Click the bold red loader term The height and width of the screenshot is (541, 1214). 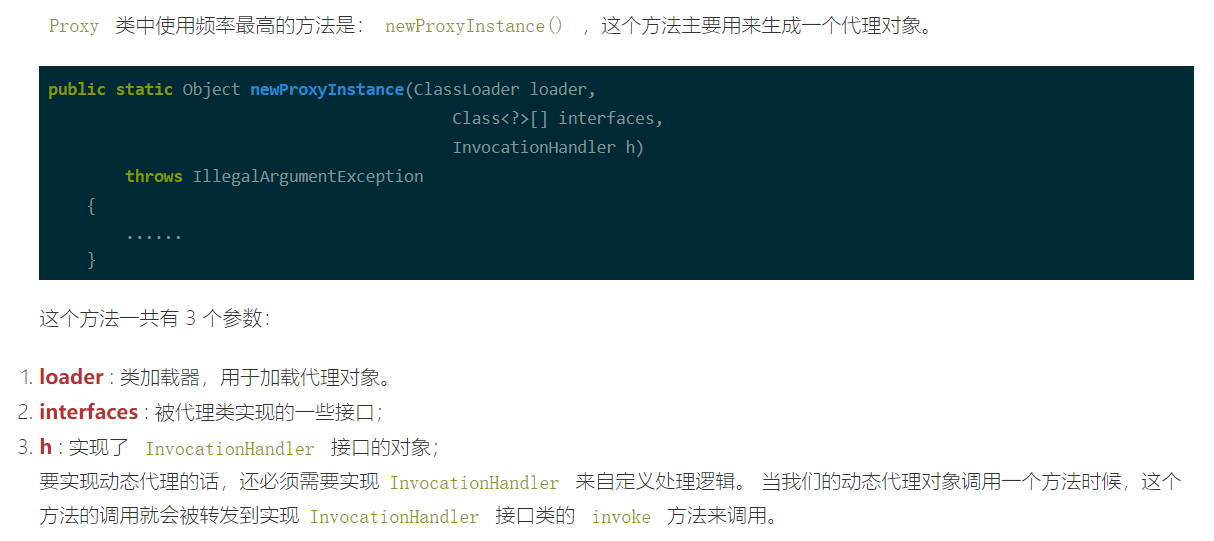pyautogui.click(x=71, y=377)
